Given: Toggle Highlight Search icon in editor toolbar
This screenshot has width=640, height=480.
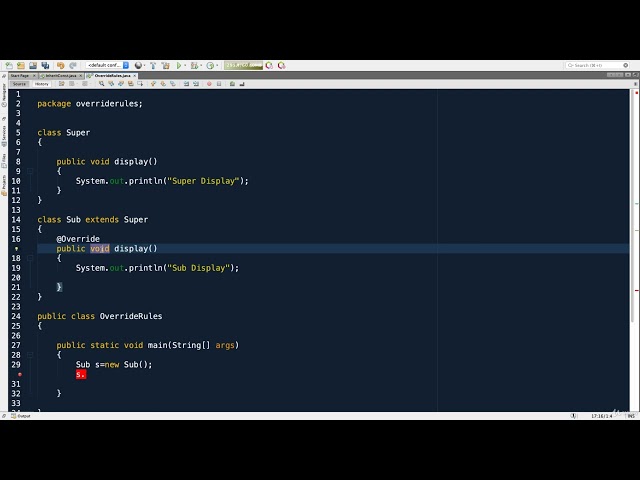Looking at the screenshot, I should tap(131, 84).
